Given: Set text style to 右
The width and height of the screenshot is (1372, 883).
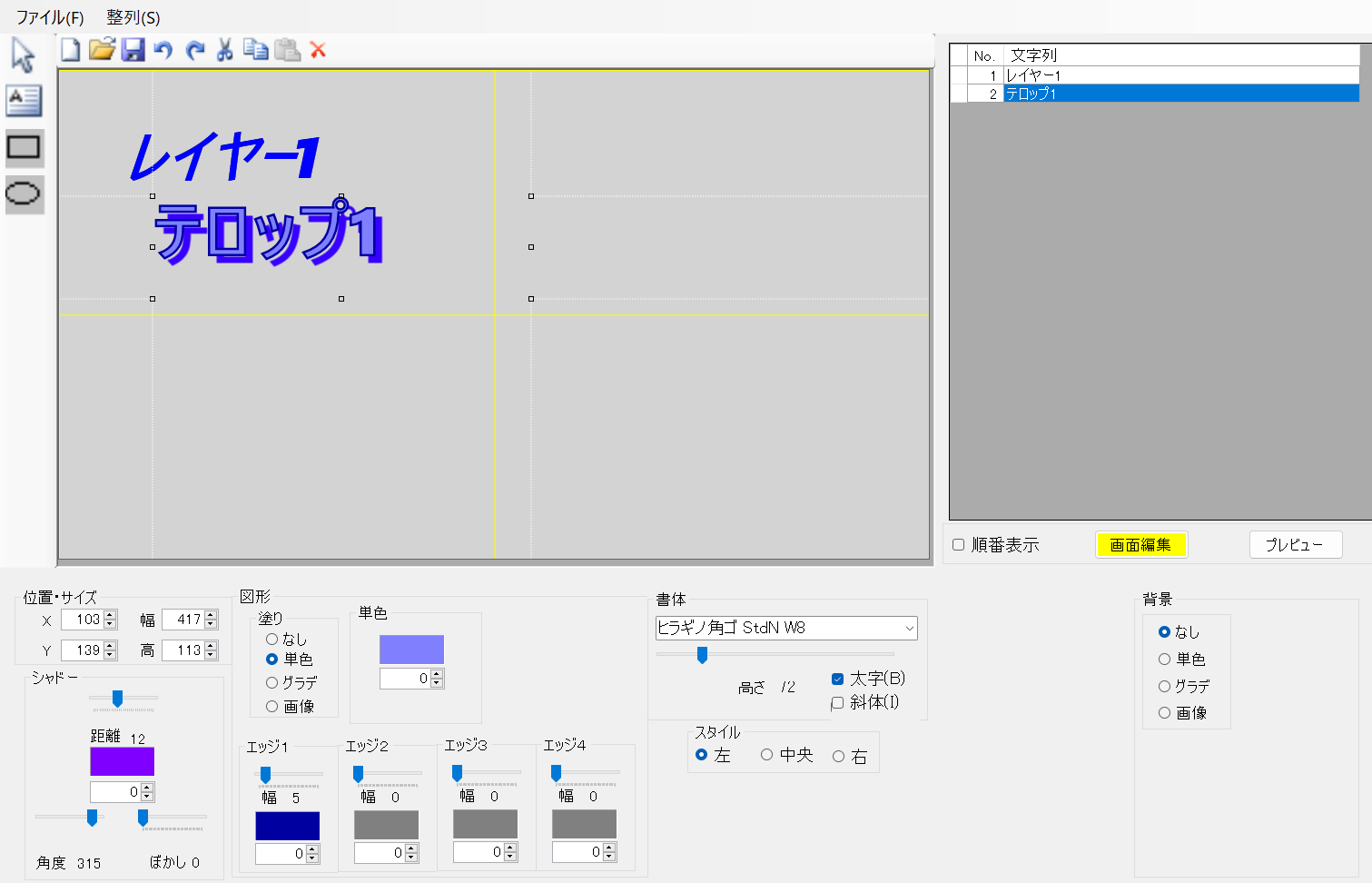Looking at the screenshot, I should [x=838, y=756].
